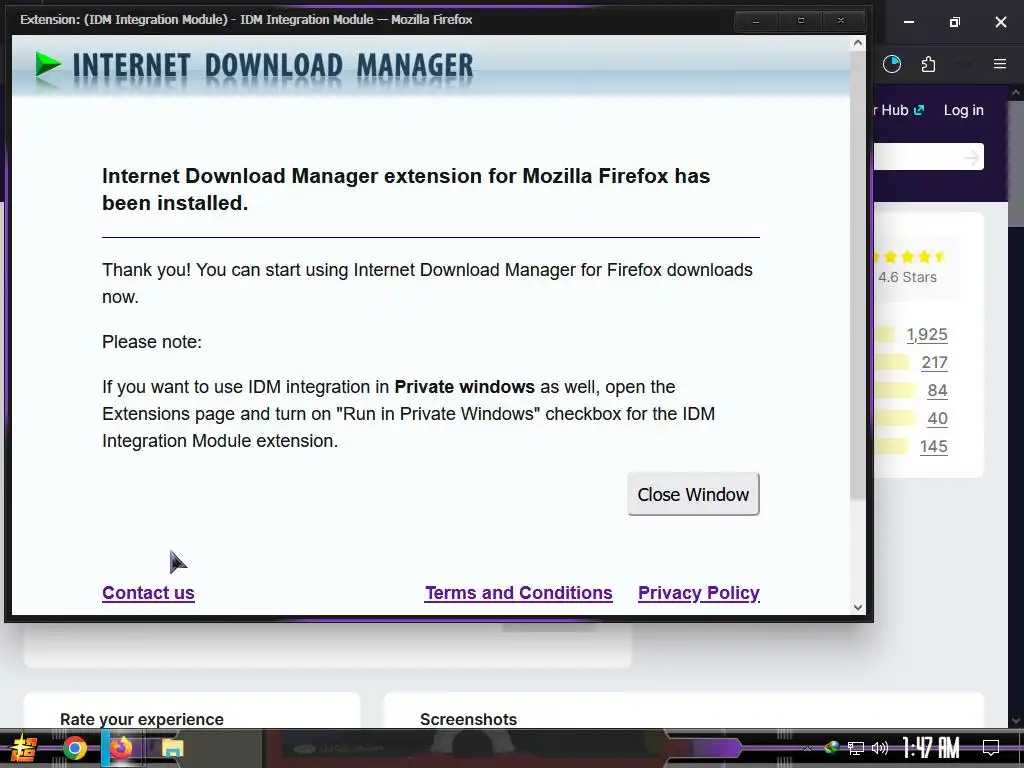The image size is (1024, 768).
Task: Click colorful globe icon in system tray
Action: click(x=831, y=748)
